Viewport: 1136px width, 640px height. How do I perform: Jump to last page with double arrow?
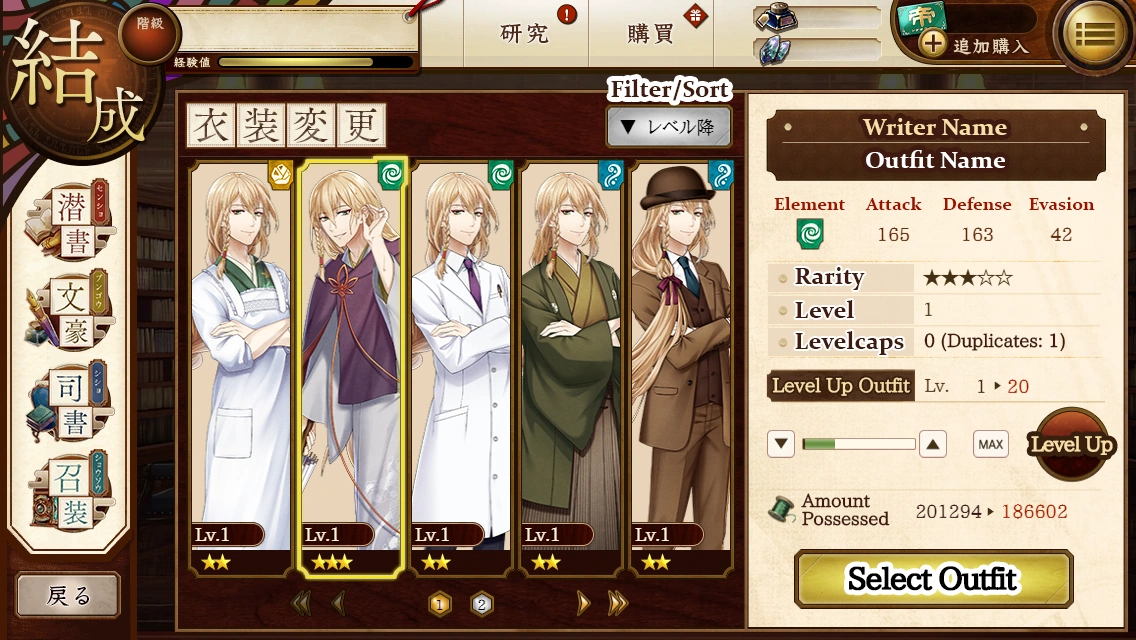pos(617,603)
